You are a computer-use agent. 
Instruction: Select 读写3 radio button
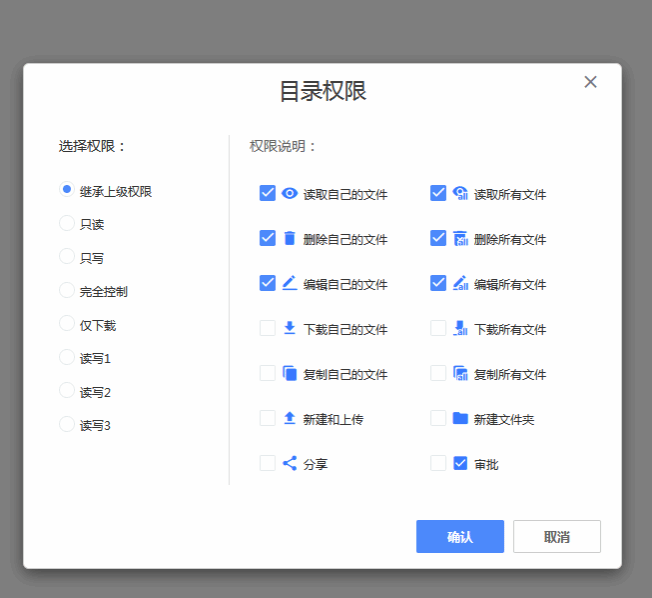67,424
